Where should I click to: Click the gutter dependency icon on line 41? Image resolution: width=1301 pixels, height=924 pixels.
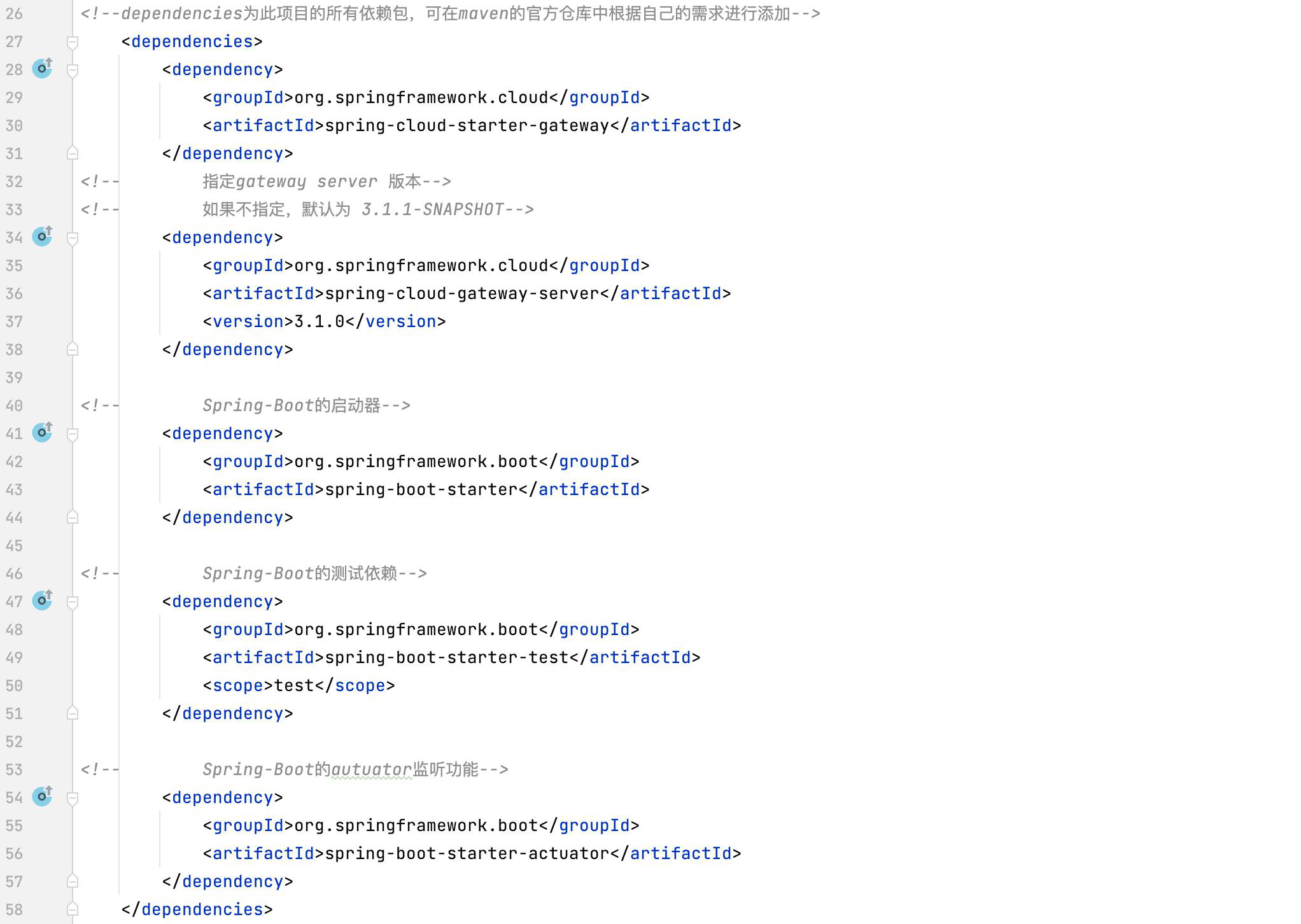point(42,432)
